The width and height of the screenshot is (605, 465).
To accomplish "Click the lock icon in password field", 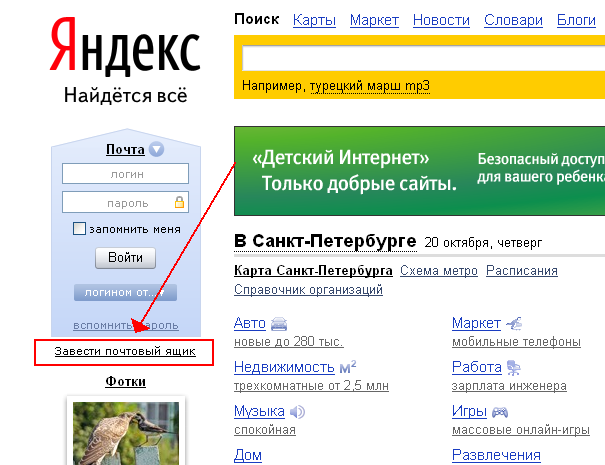I will (179, 202).
